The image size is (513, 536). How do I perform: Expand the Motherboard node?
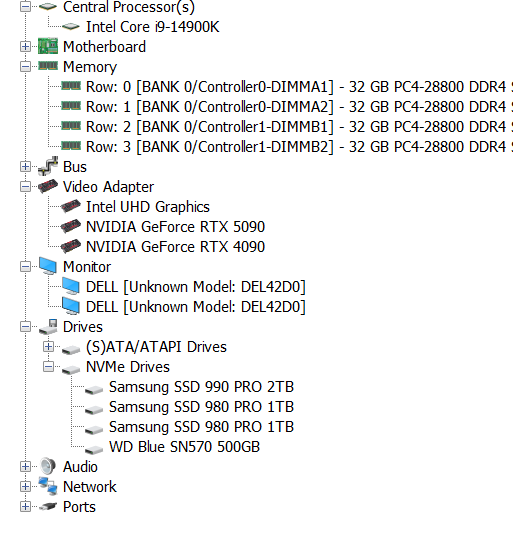coord(25,46)
